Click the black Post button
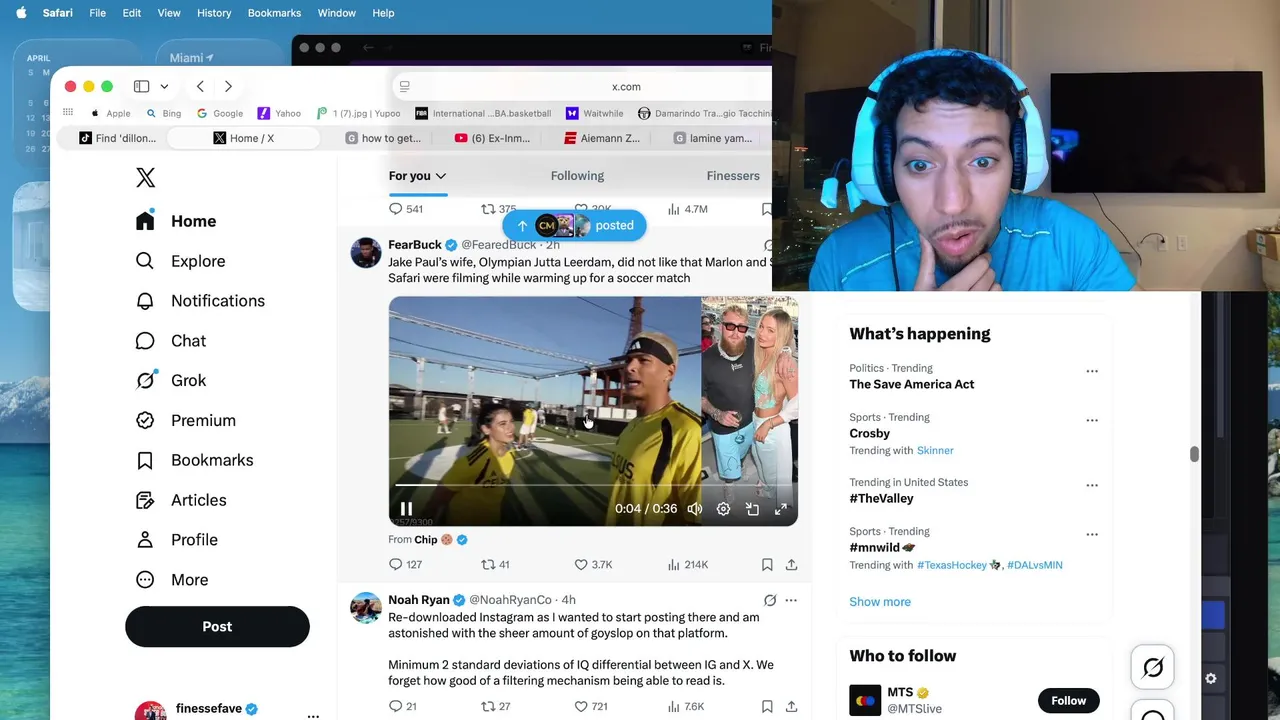This screenshot has height=720, width=1280. click(x=217, y=626)
